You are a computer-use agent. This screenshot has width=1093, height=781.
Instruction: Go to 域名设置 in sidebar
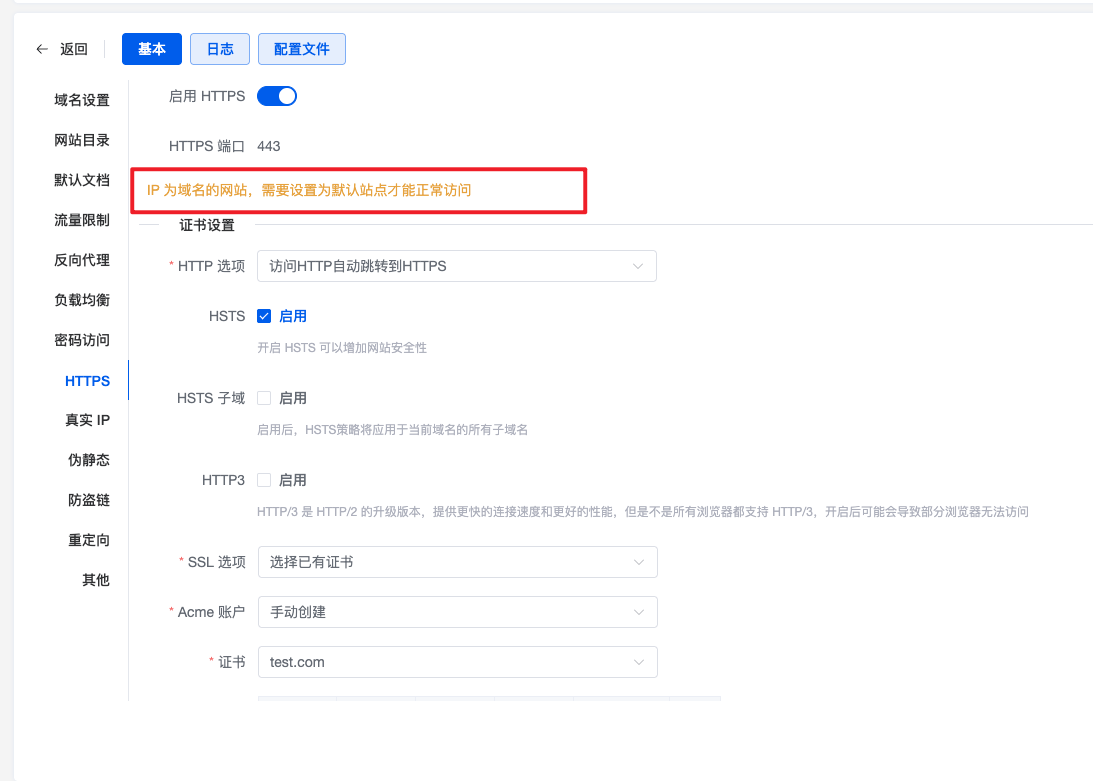pos(82,100)
